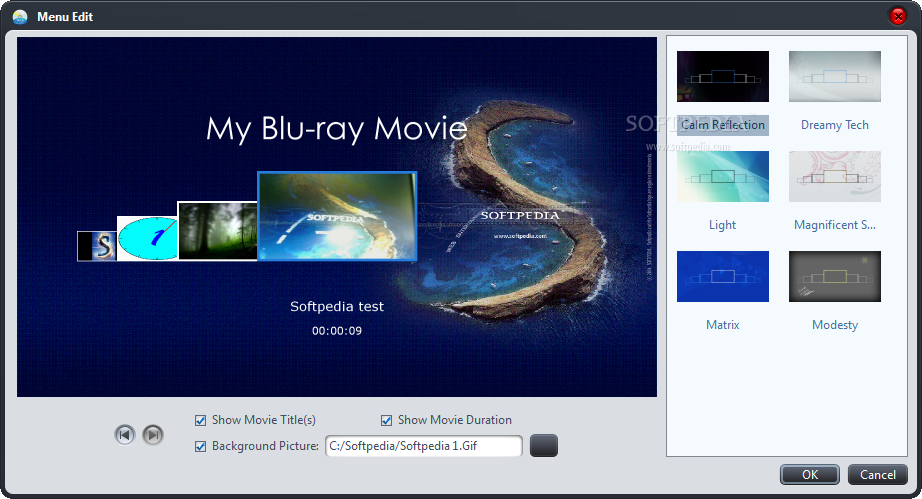922x499 pixels.
Task: Go to the previous menu page
Action: (125, 435)
